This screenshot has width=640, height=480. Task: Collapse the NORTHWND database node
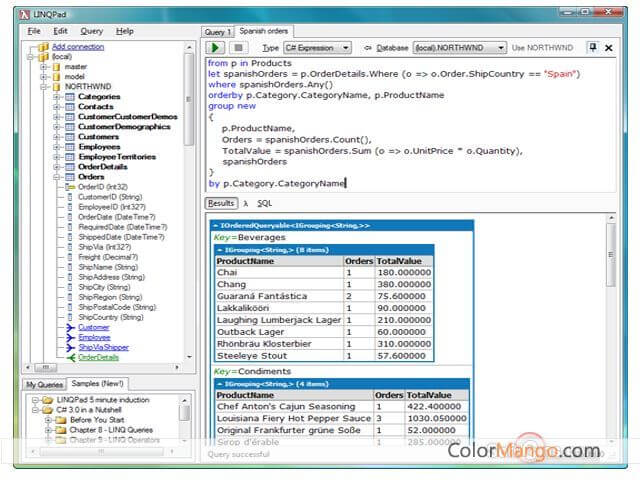click(x=43, y=87)
